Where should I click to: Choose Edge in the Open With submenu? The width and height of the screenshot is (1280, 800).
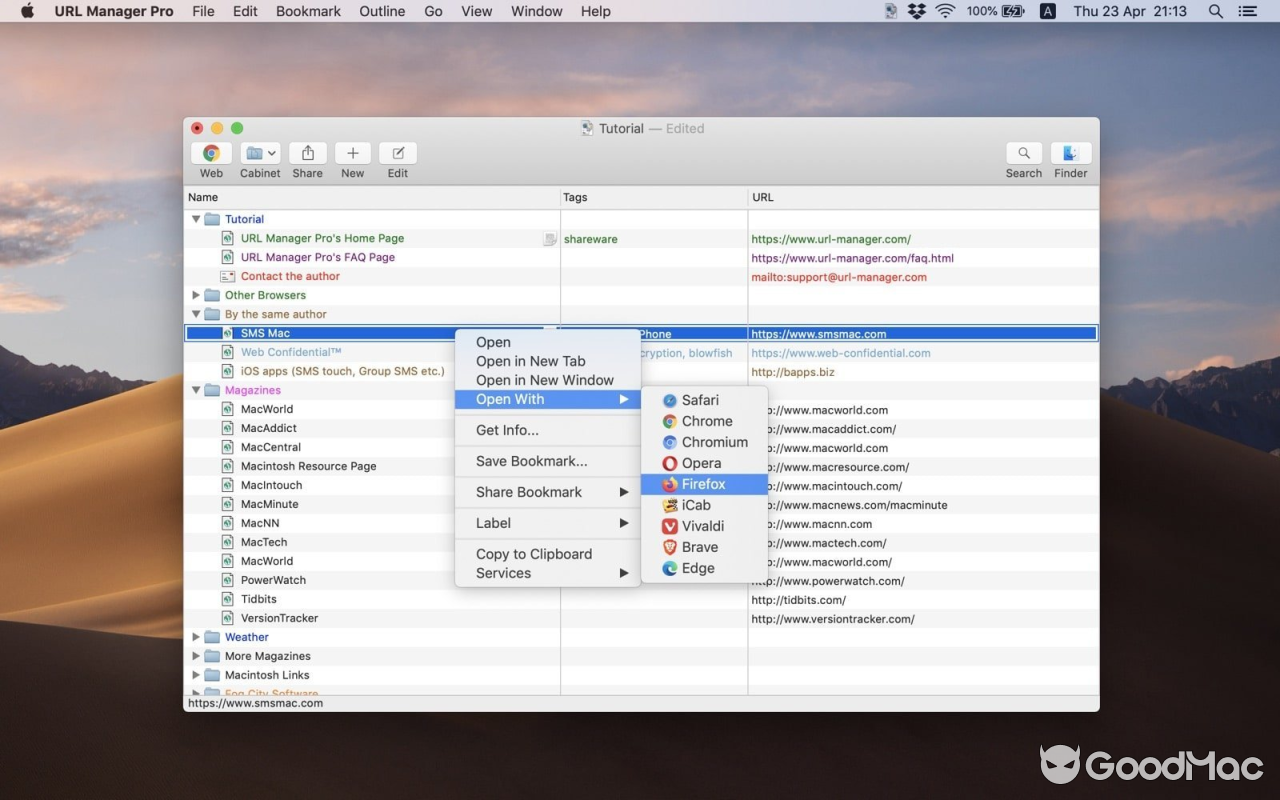(x=697, y=568)
